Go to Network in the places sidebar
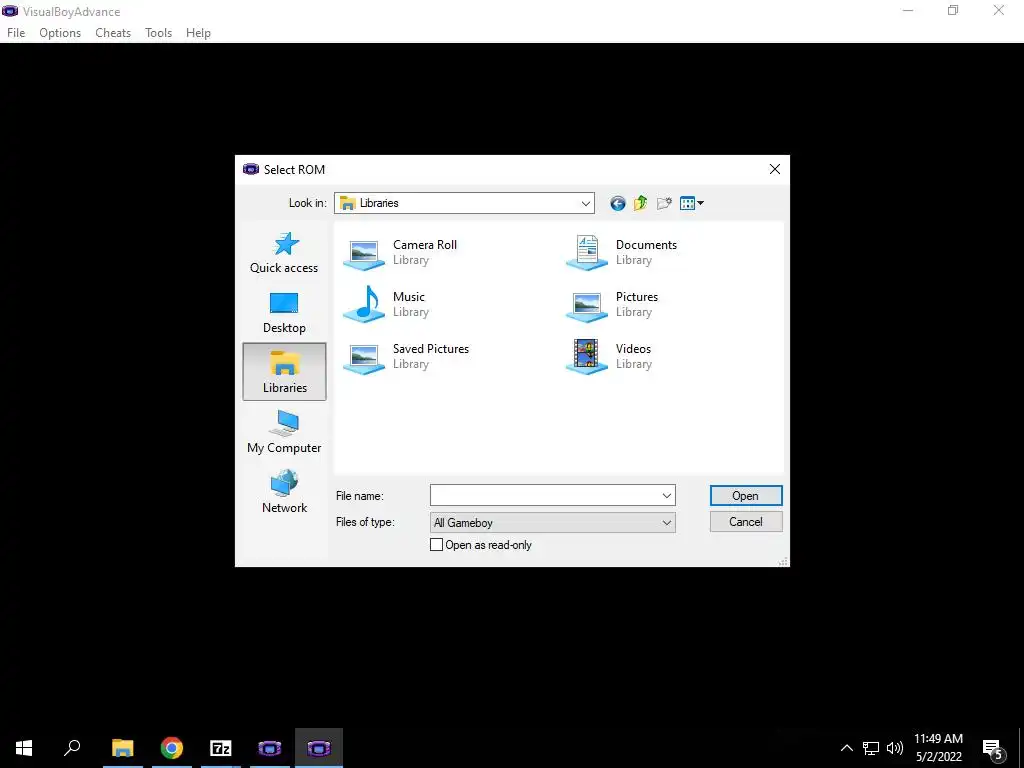The height and width of the screenshot is (768, 1024). 284,492
